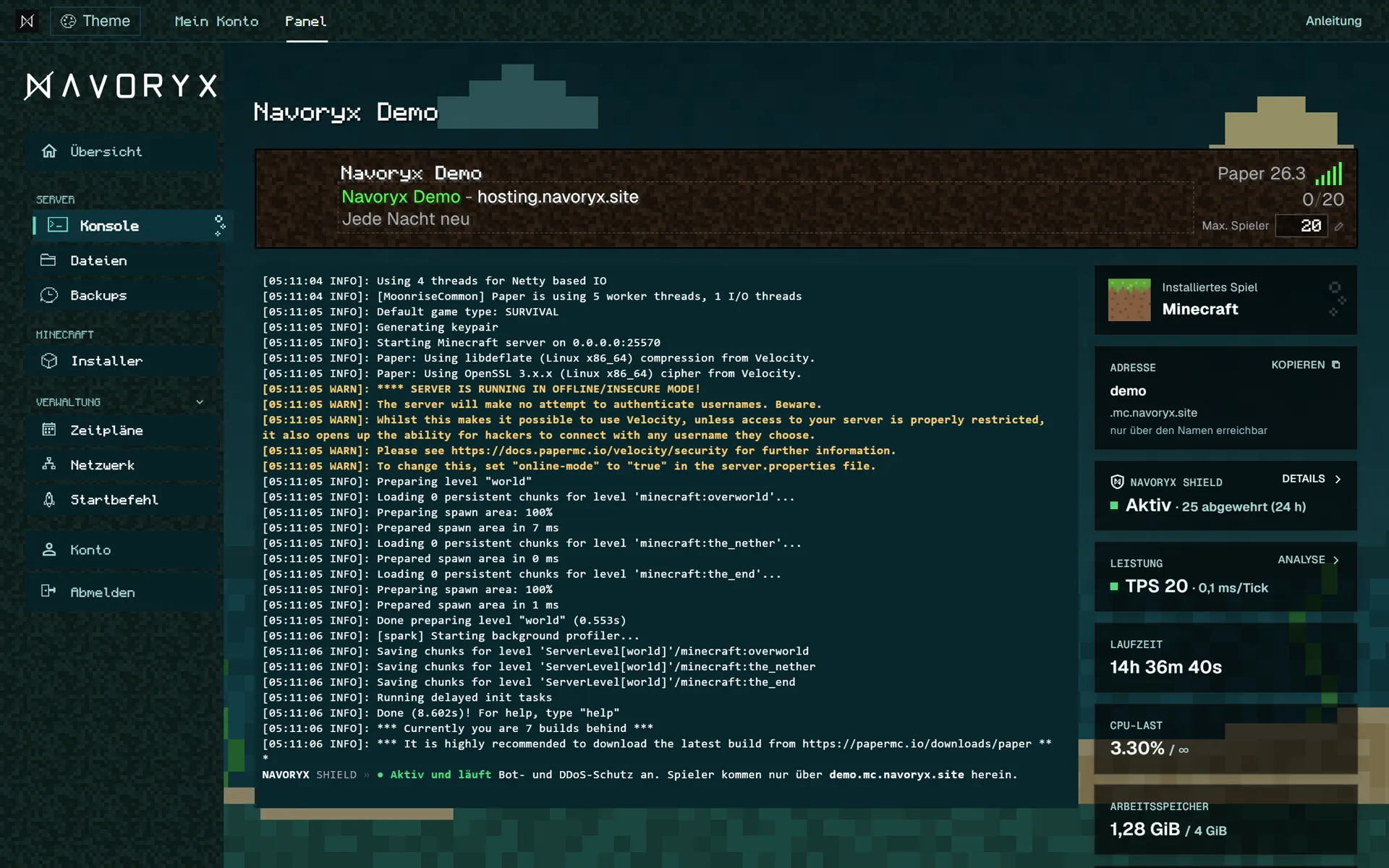
Task: Click the Dateien folder icon
Action: [x=48, y=260]
